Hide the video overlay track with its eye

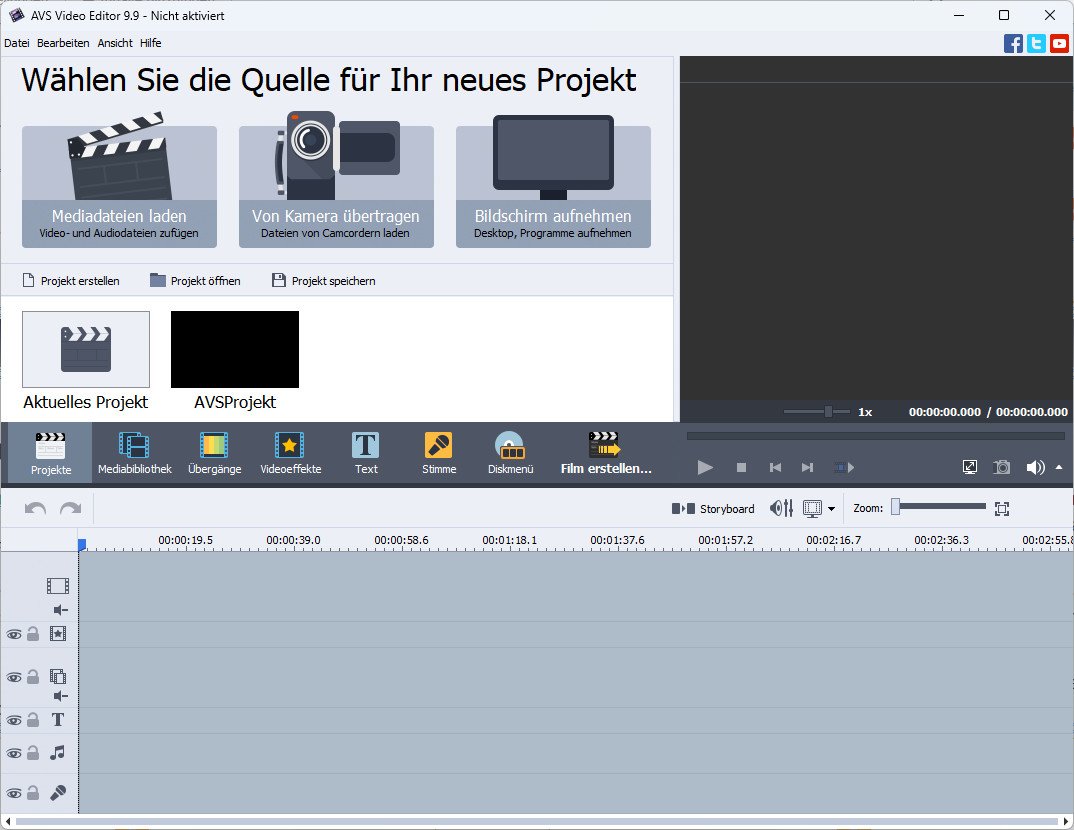pyautogui.click(x=14, y=677)
